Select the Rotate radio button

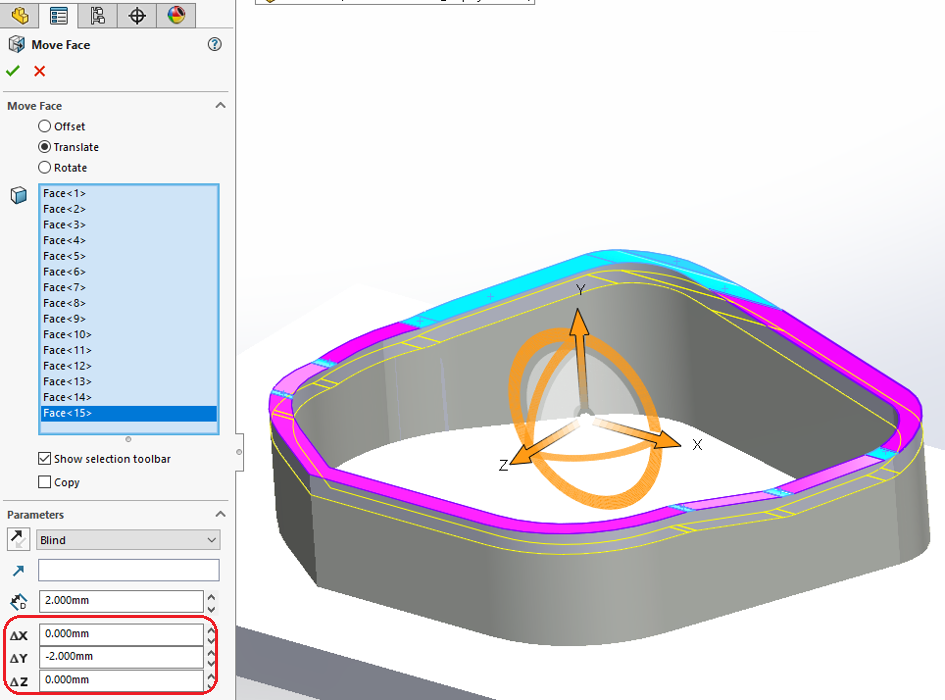[x=44, y=168]
